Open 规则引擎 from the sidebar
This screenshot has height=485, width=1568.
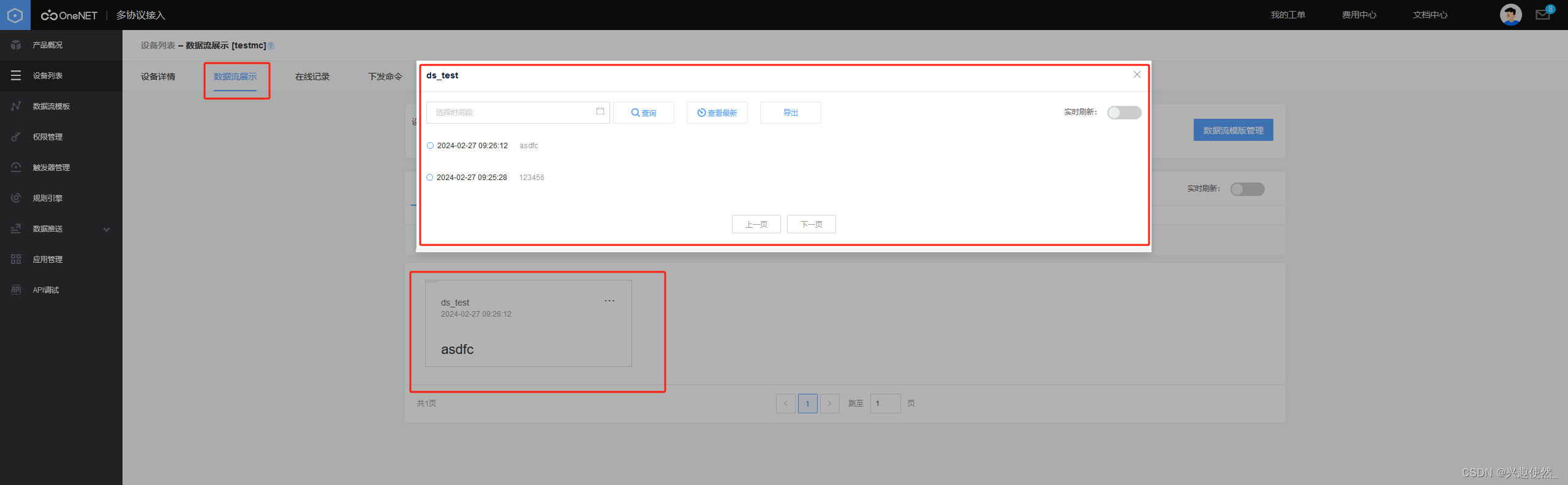[x=47, y=198]
